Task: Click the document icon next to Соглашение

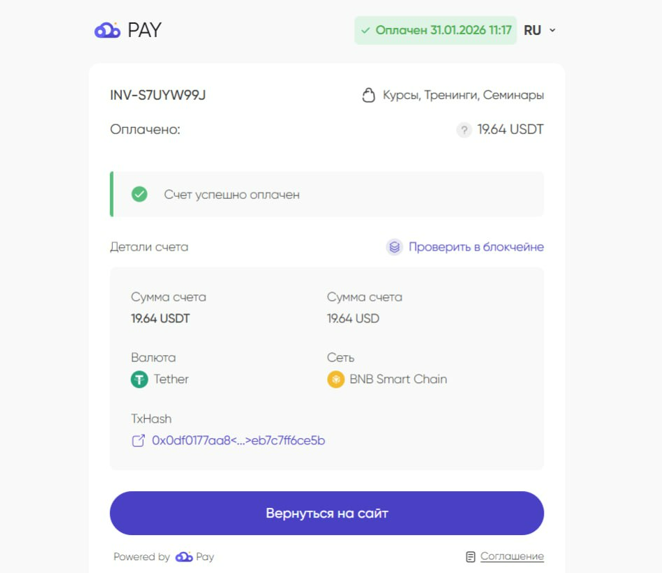Action: (470, 557)
